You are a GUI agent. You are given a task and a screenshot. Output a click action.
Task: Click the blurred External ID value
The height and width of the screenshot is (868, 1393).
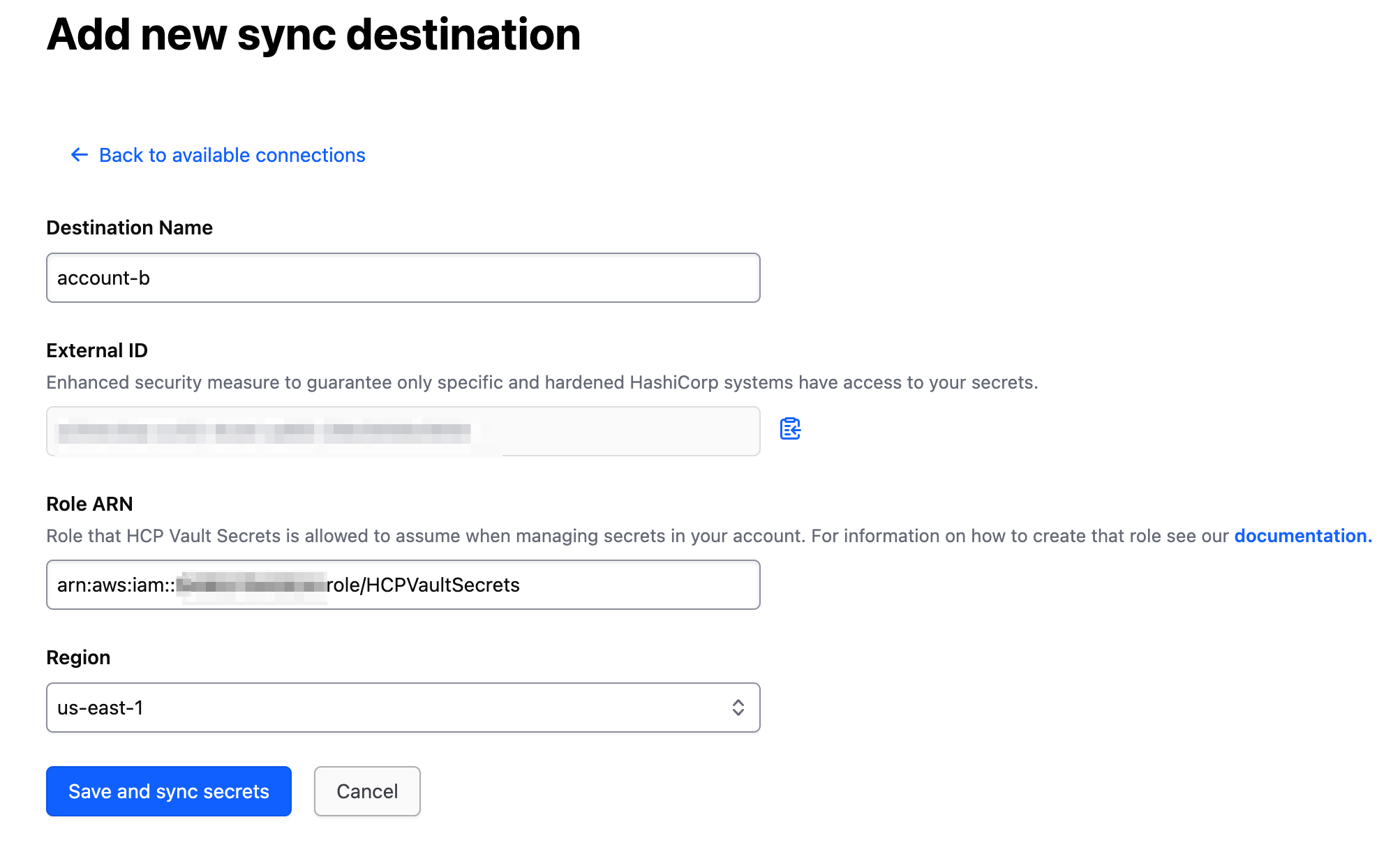point(265,432)
